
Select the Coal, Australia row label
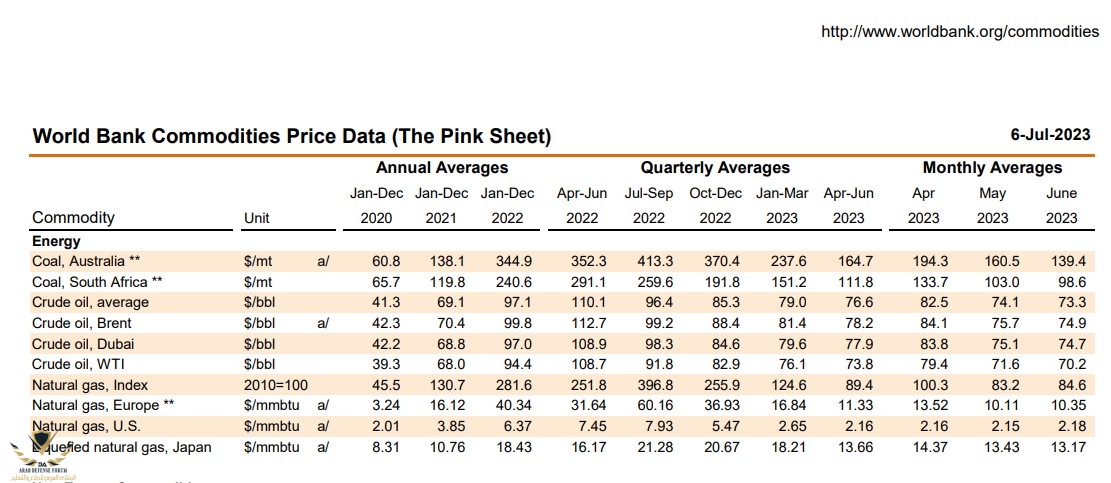click(87, 260)
